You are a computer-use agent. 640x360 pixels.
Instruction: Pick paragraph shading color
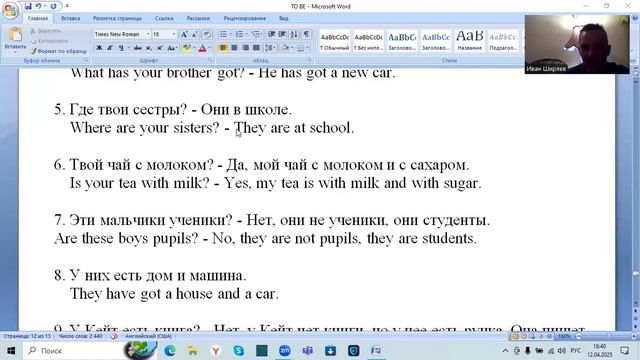[285, 48]
